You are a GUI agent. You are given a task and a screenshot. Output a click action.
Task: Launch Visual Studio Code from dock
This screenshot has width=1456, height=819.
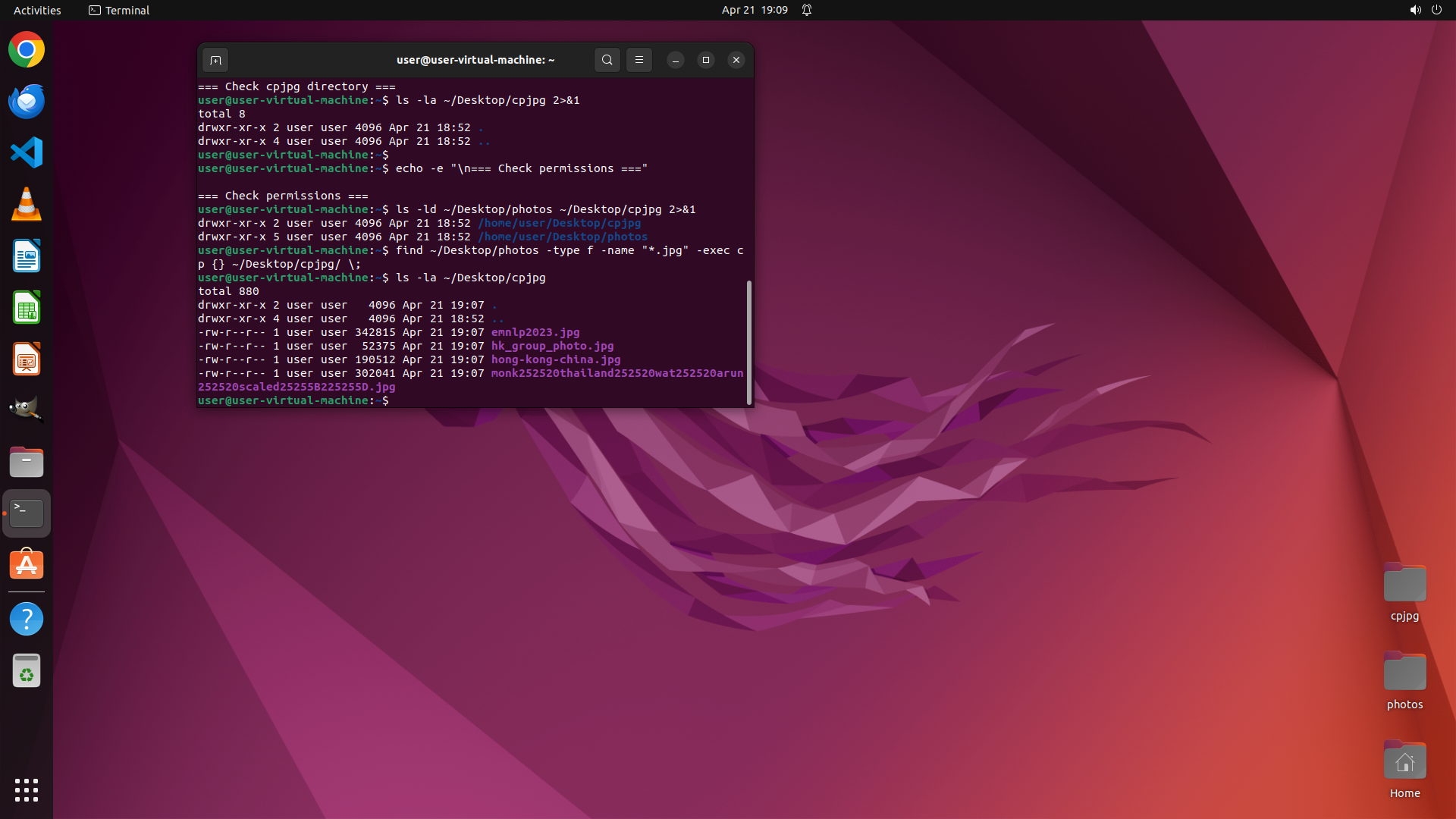point(27,153)
